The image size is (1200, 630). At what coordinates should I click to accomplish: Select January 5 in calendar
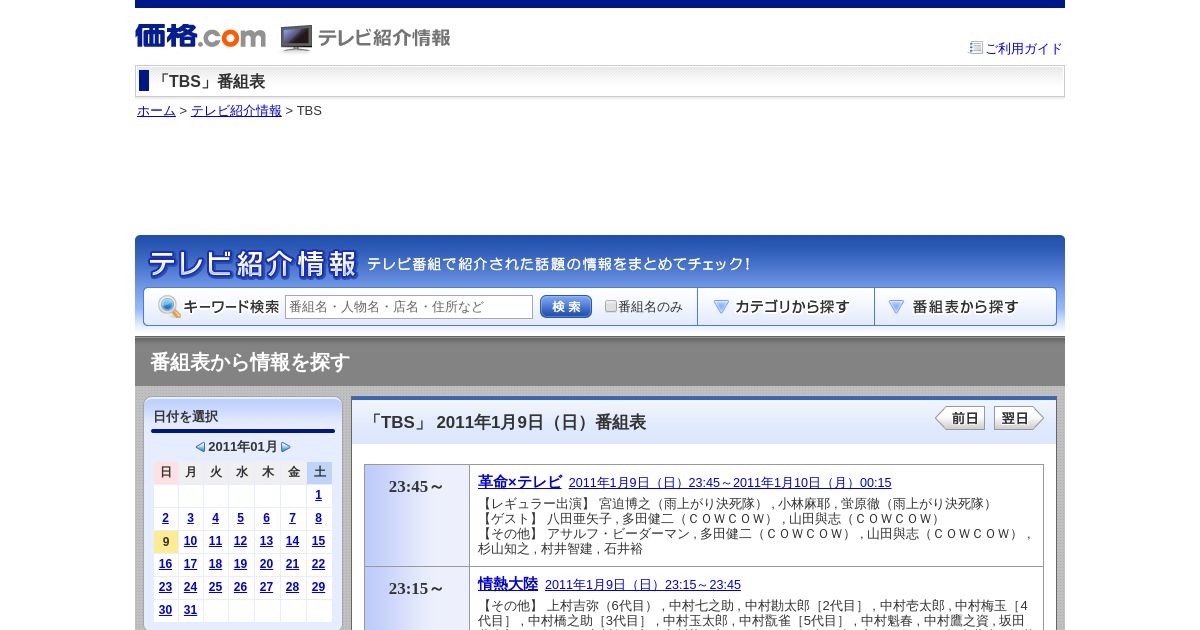click(x=241, y=518)
